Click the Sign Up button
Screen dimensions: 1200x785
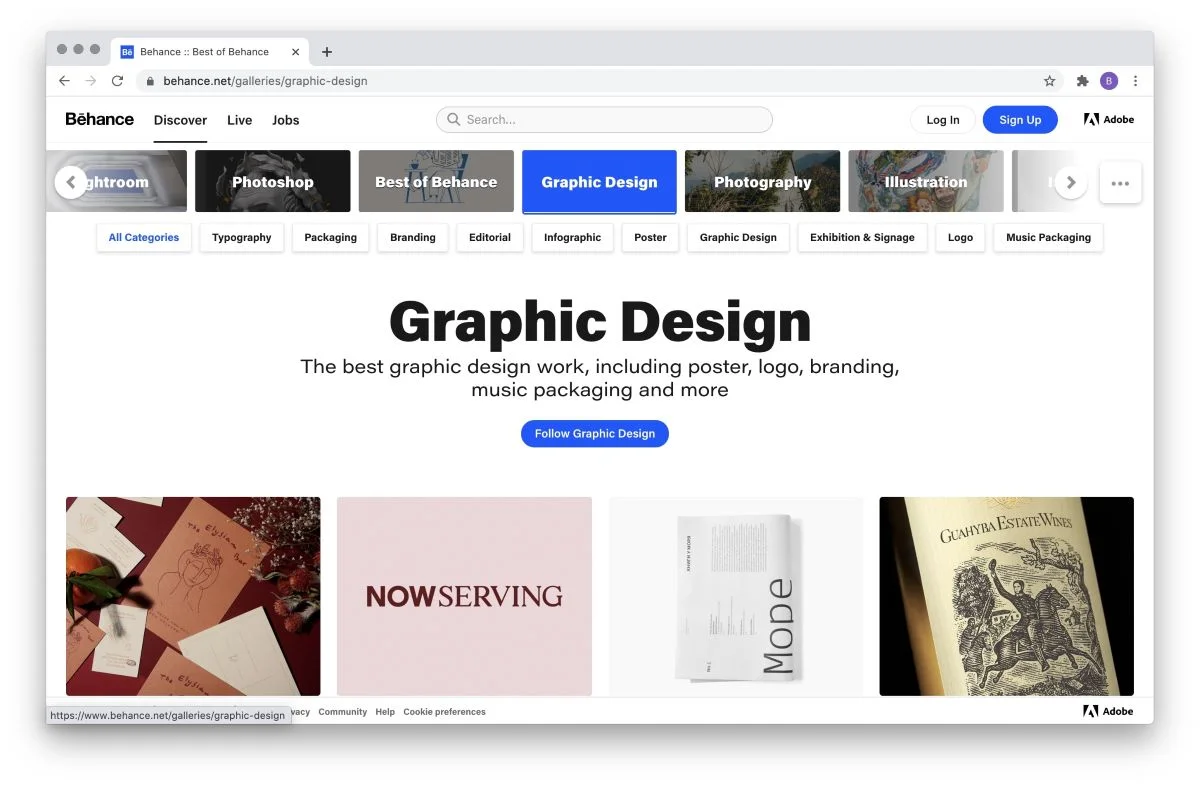[x=1019, y=120]
